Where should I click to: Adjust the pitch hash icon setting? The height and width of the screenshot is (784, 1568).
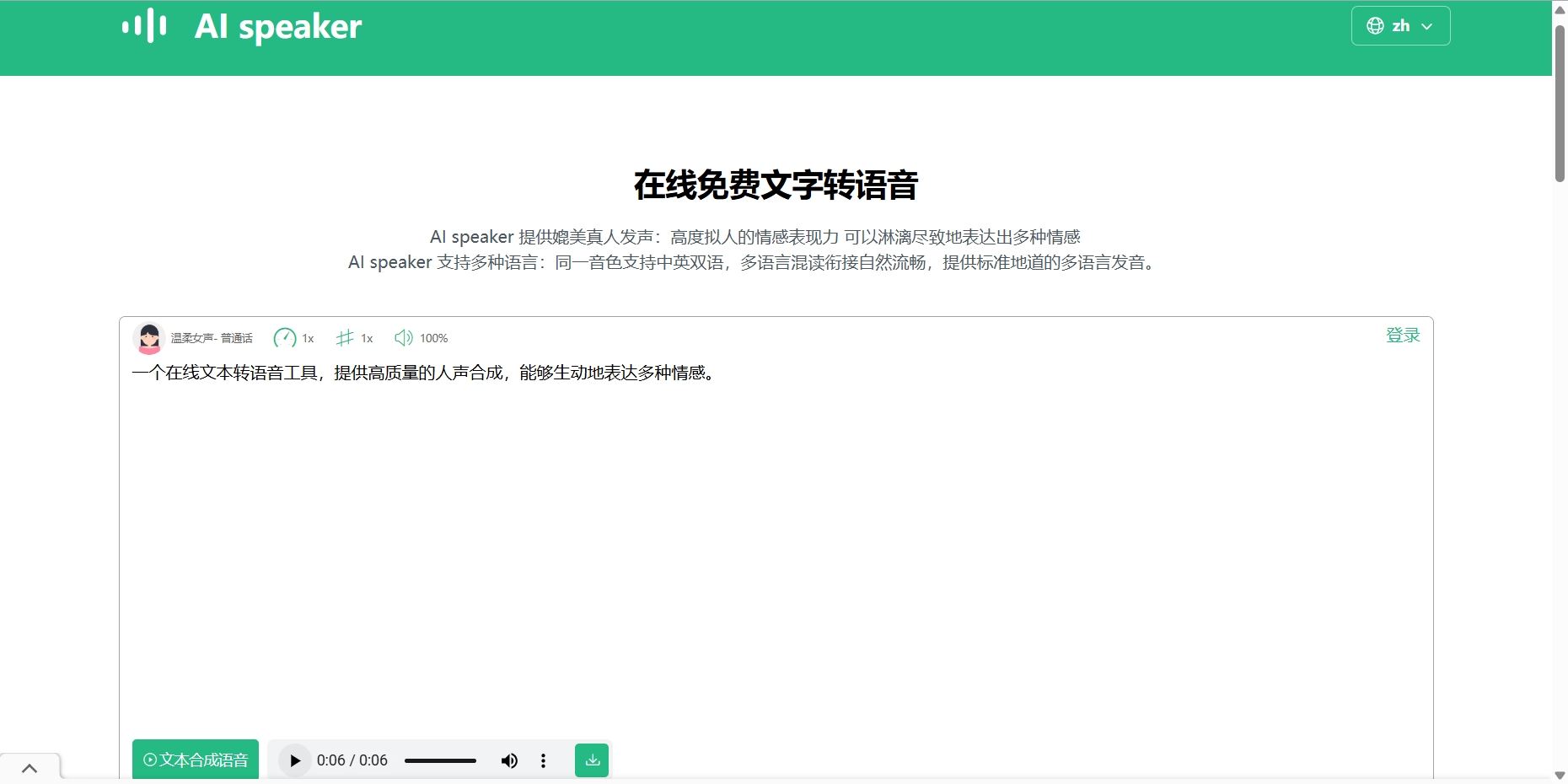(x=345, y=338)
